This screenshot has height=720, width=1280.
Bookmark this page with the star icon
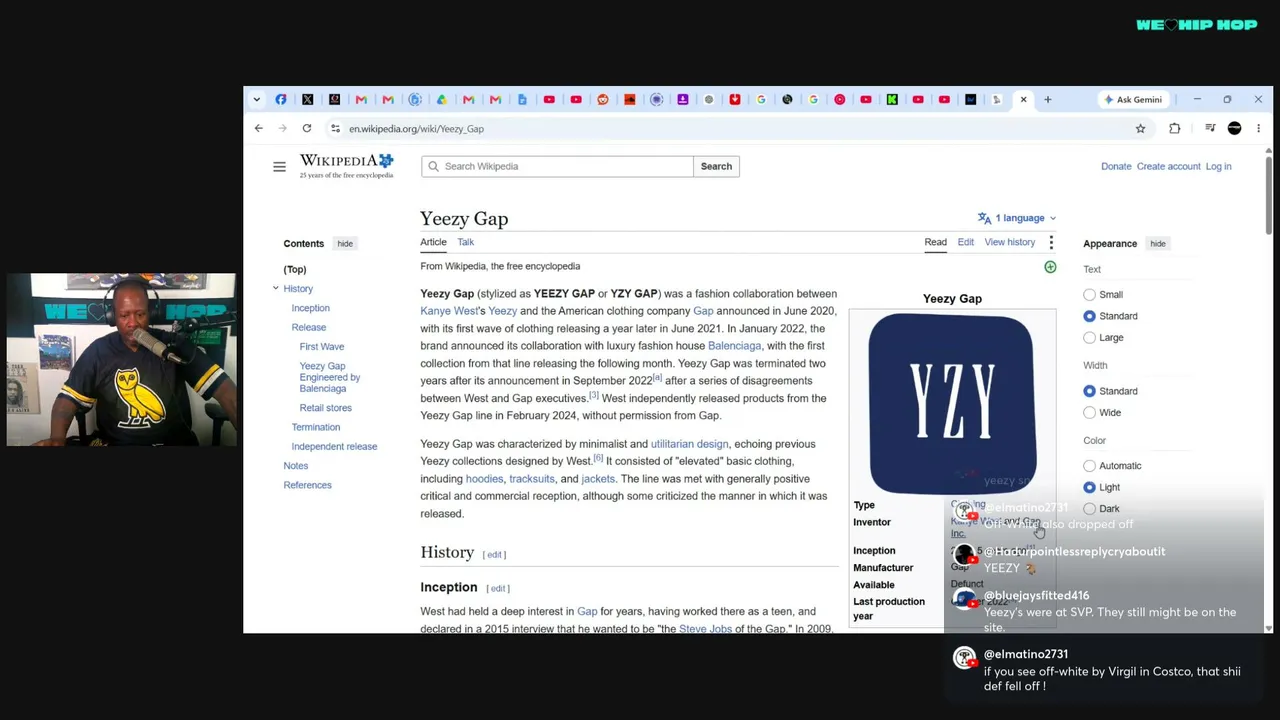pos(1140,128)
